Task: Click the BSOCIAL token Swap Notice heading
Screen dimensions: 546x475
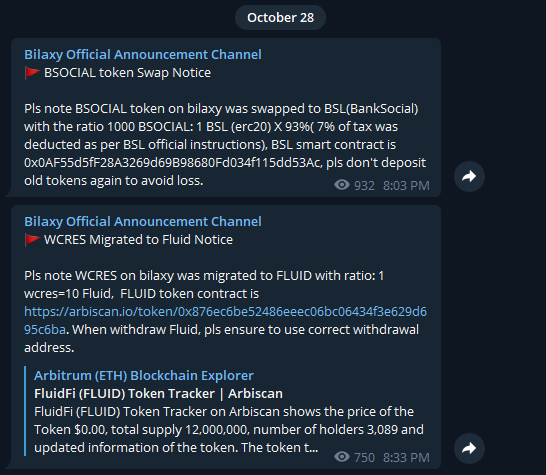Action: [x=127, y=73]
